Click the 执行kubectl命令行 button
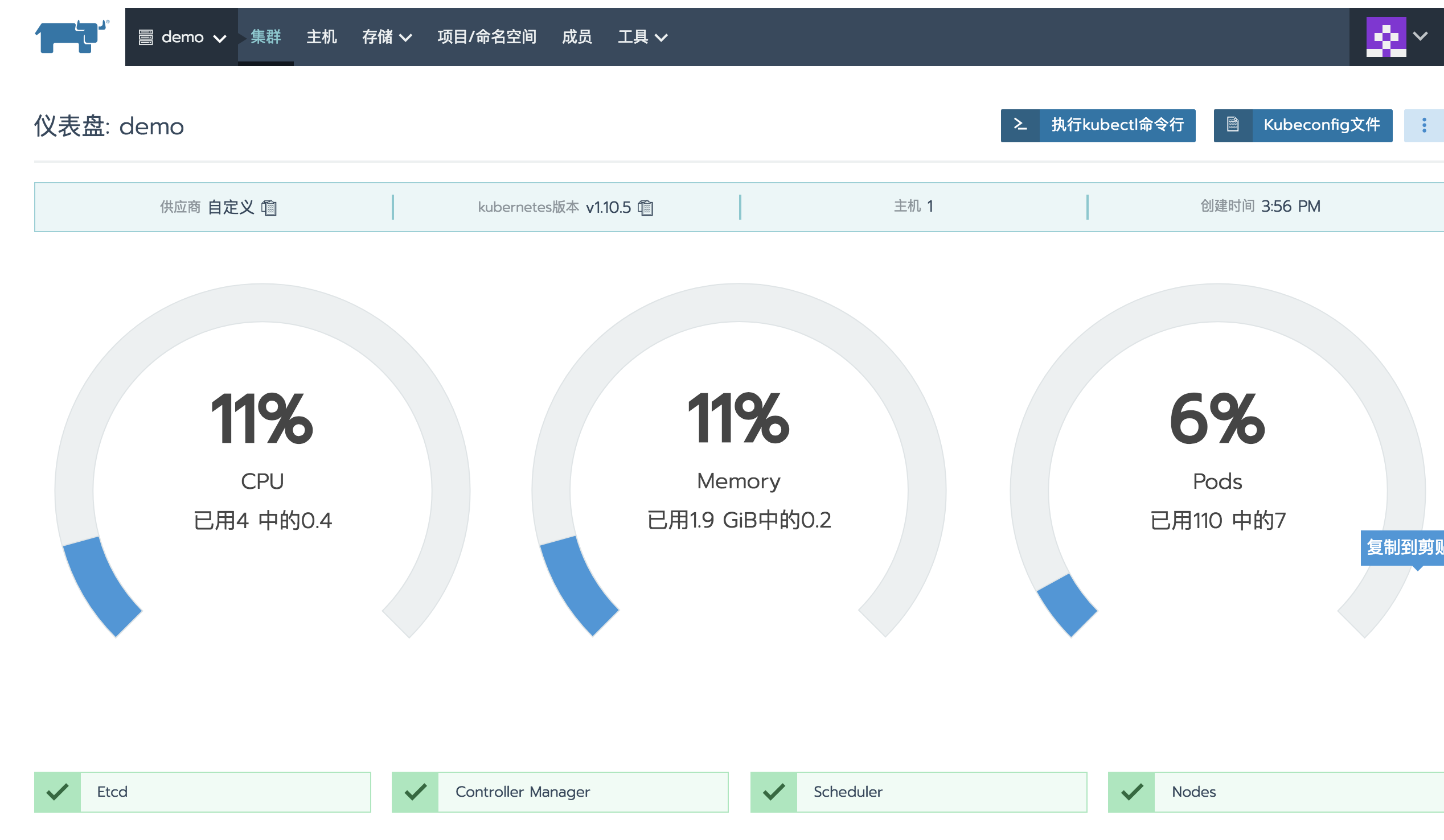This screenshot has width=1444, height=840. pos(1117,125)
